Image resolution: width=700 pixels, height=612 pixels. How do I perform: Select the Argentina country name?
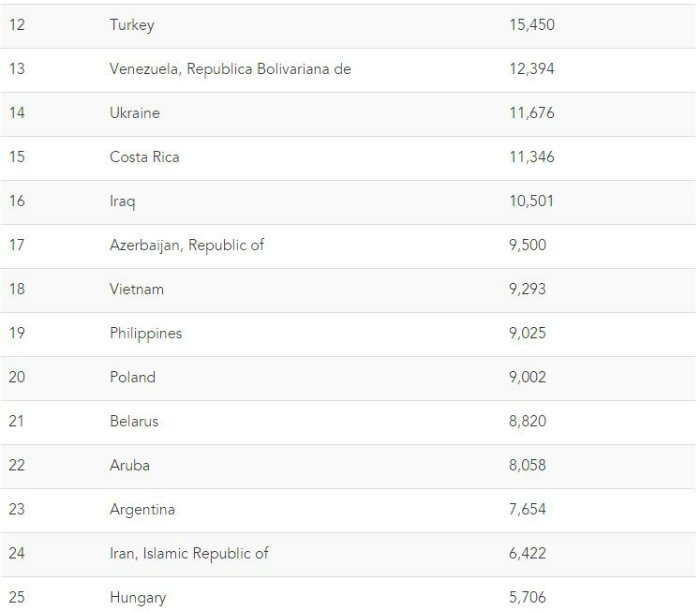tap(142, 509)
